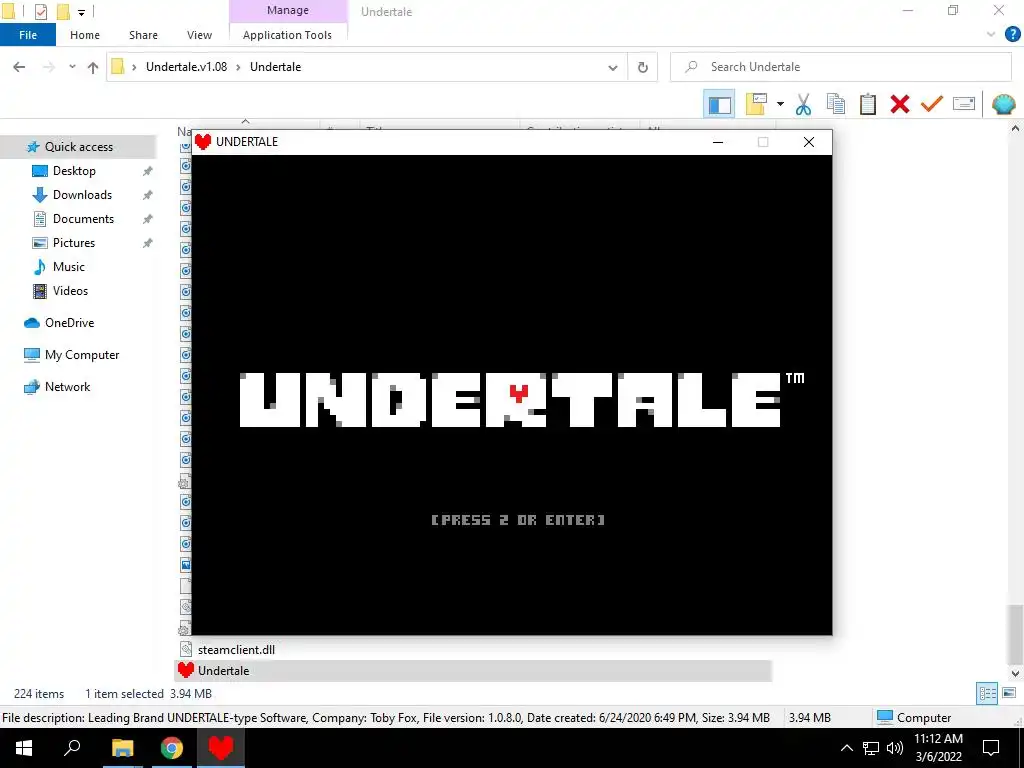The image size is (1024, 768).
Task: Select OneDrive in navigation pane
Action: pyautogui.click(x=69, y=323)
